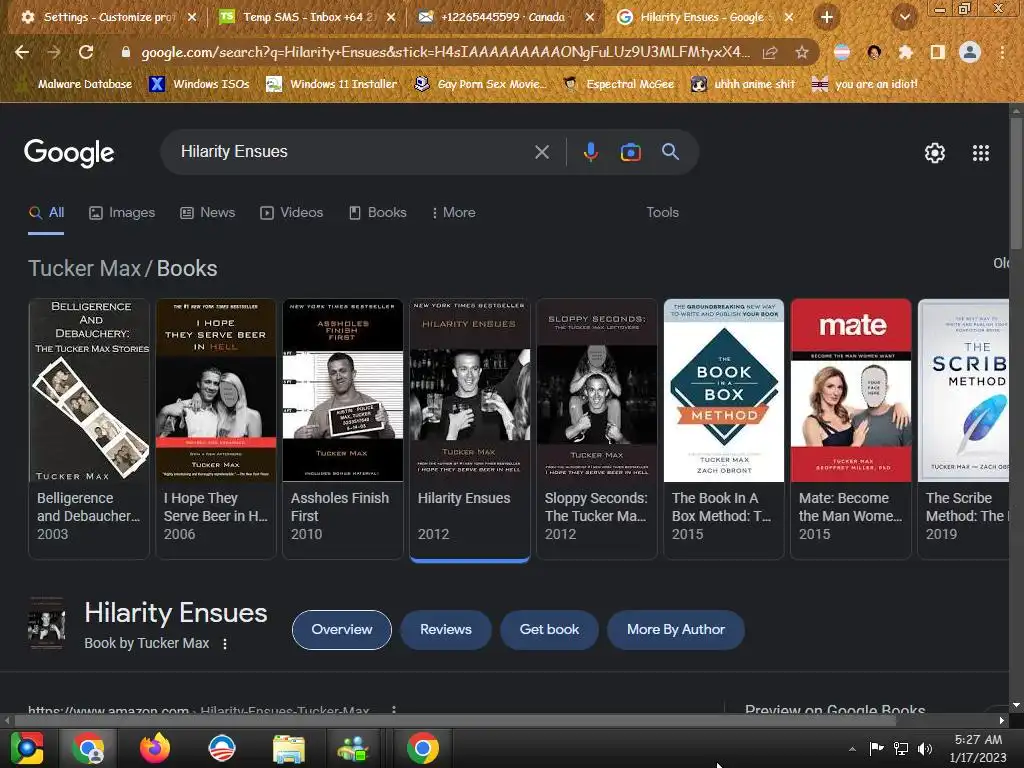1024x768 pixels.
Task: Open Action Center flag tray icon
Action: coord(876,749)
